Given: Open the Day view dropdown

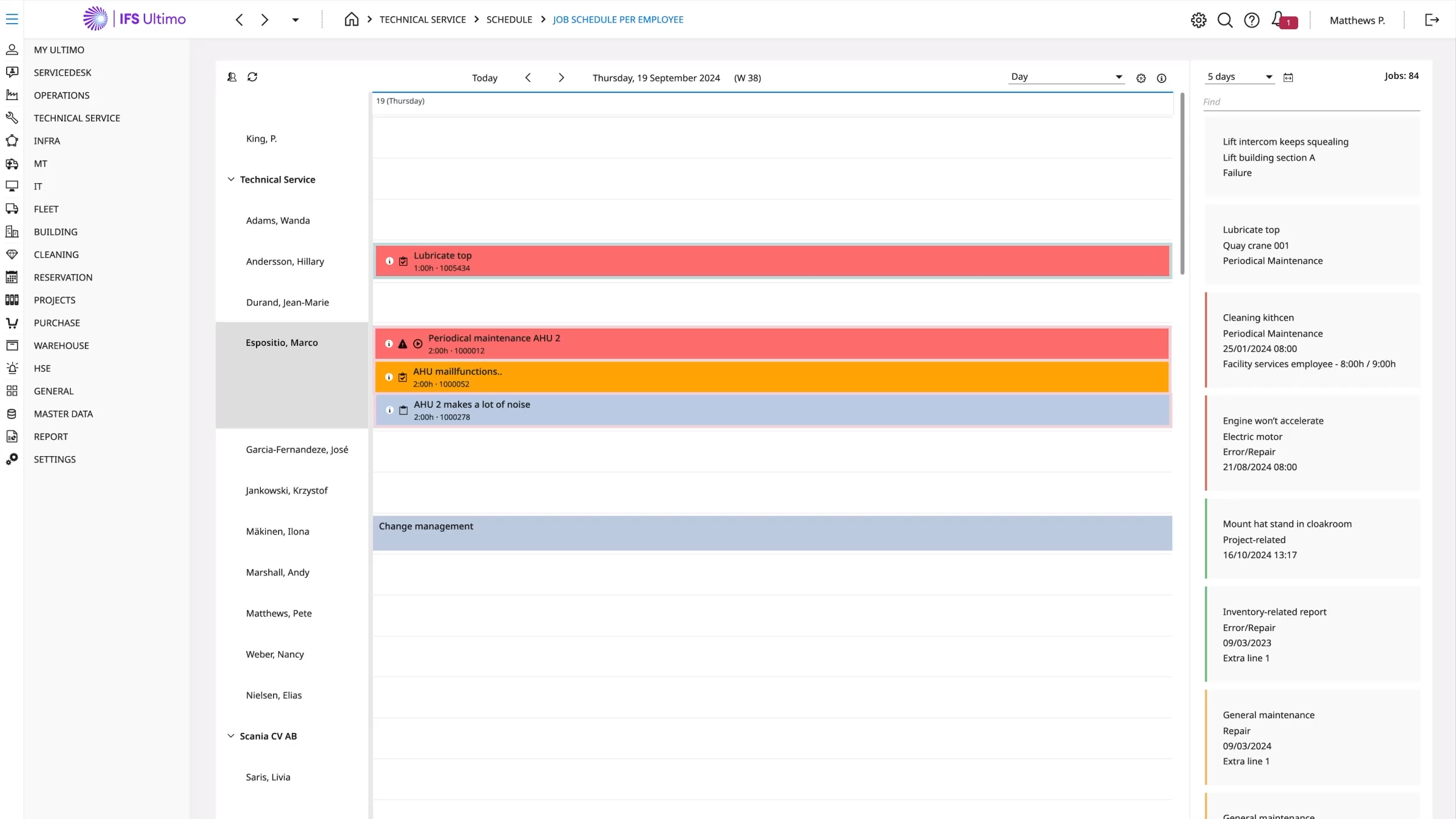Looking at the screenshot, I should tap(1067, 77).
